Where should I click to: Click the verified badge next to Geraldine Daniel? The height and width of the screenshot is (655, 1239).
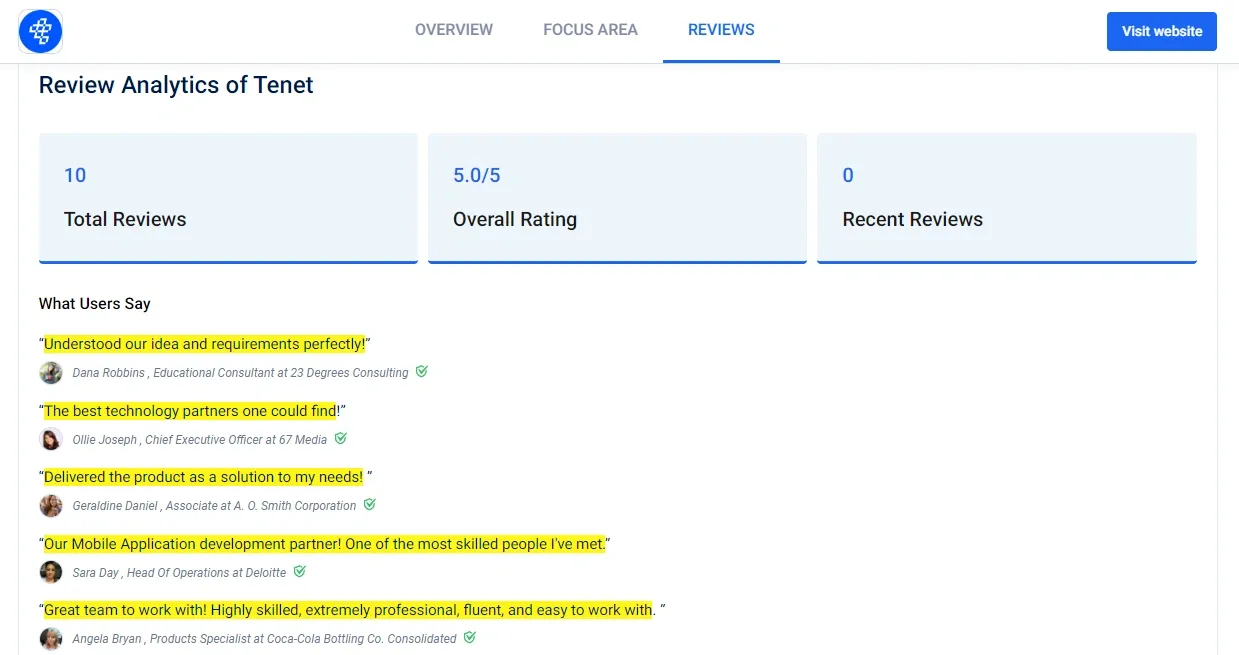(369, 505)
